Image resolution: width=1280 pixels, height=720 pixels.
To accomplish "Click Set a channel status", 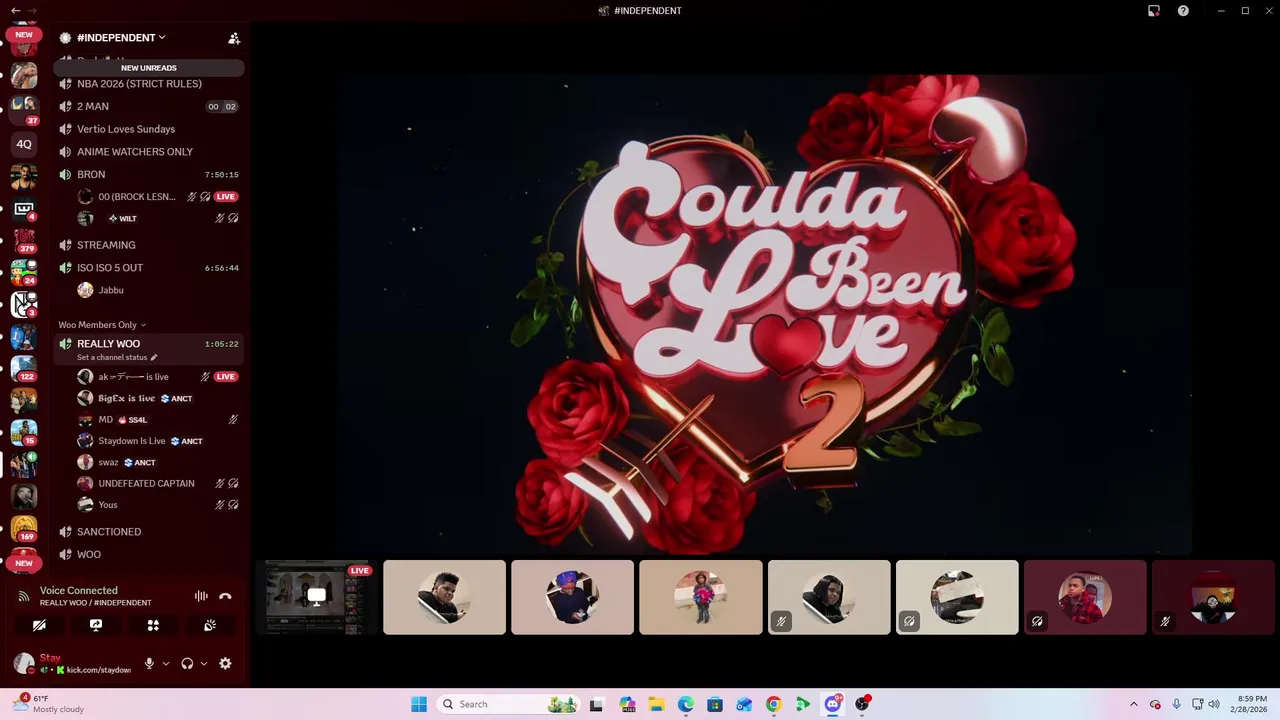I will (117, 357).
